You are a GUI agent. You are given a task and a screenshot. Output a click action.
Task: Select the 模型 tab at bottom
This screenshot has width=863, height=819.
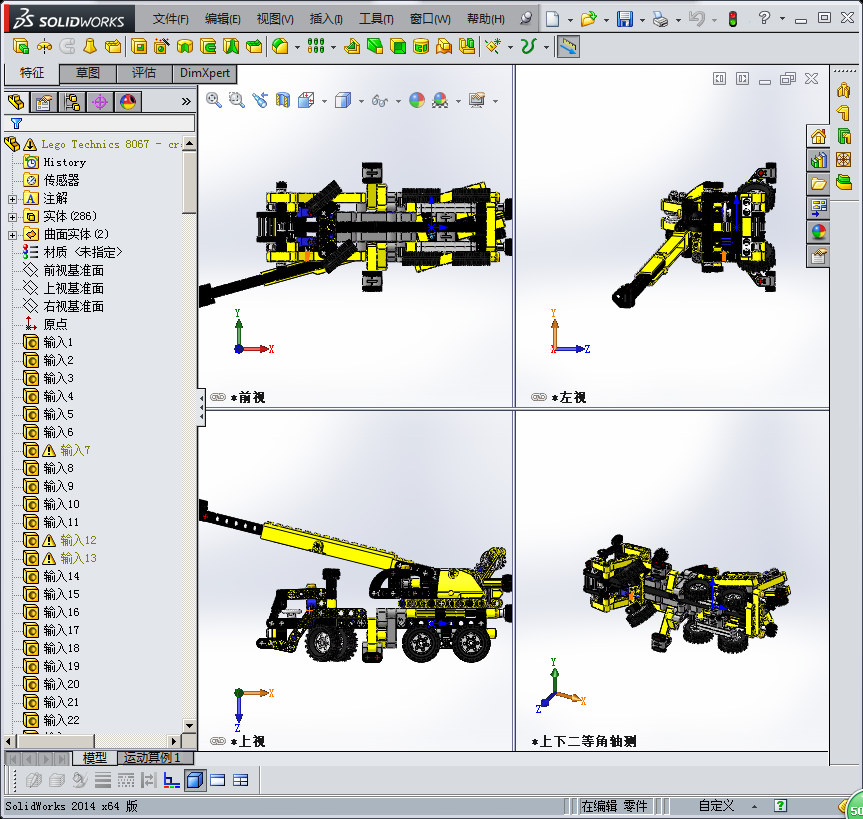95,758
